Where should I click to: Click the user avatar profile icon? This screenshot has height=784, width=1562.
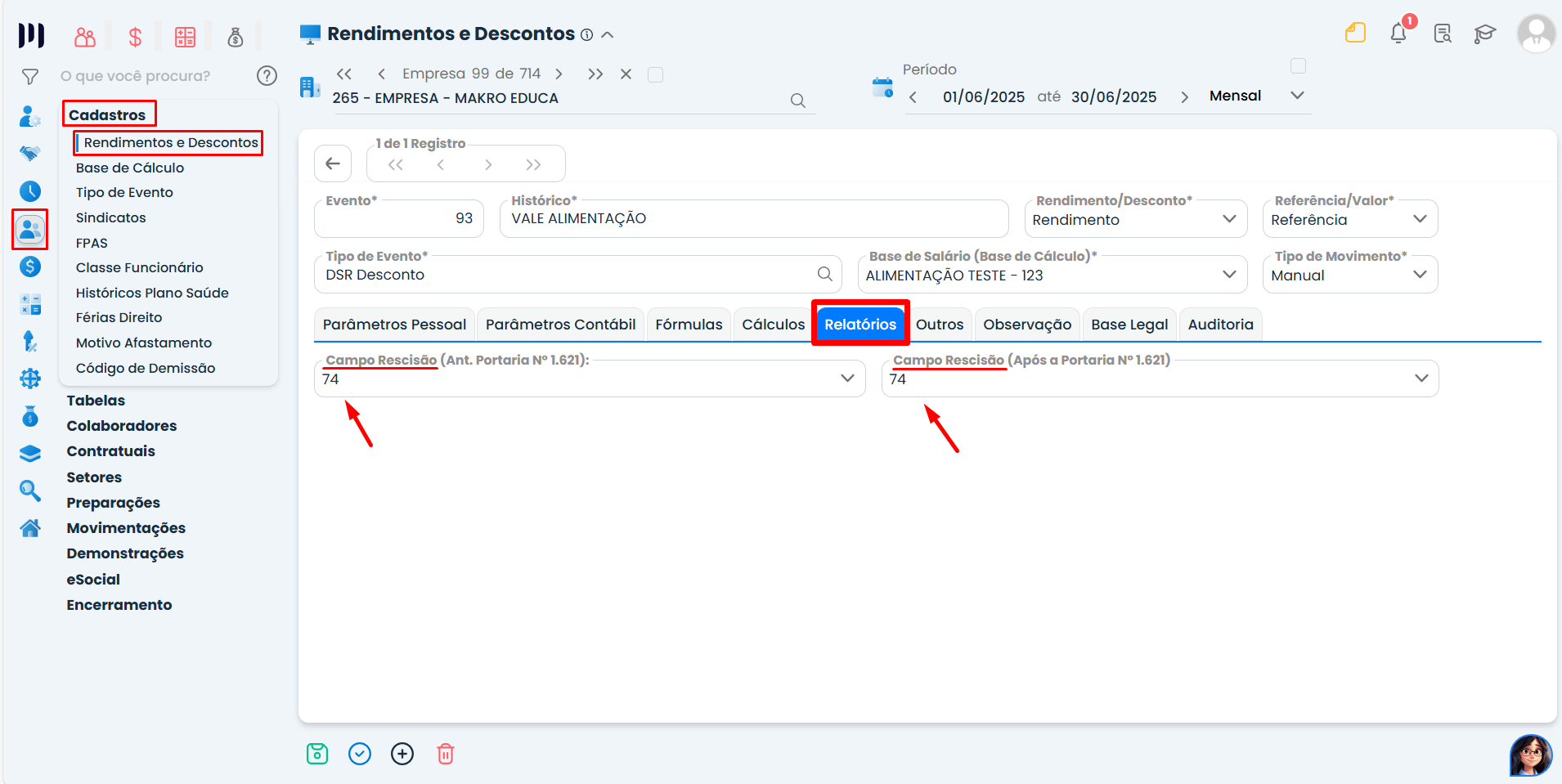click(x=1537, y=34)
